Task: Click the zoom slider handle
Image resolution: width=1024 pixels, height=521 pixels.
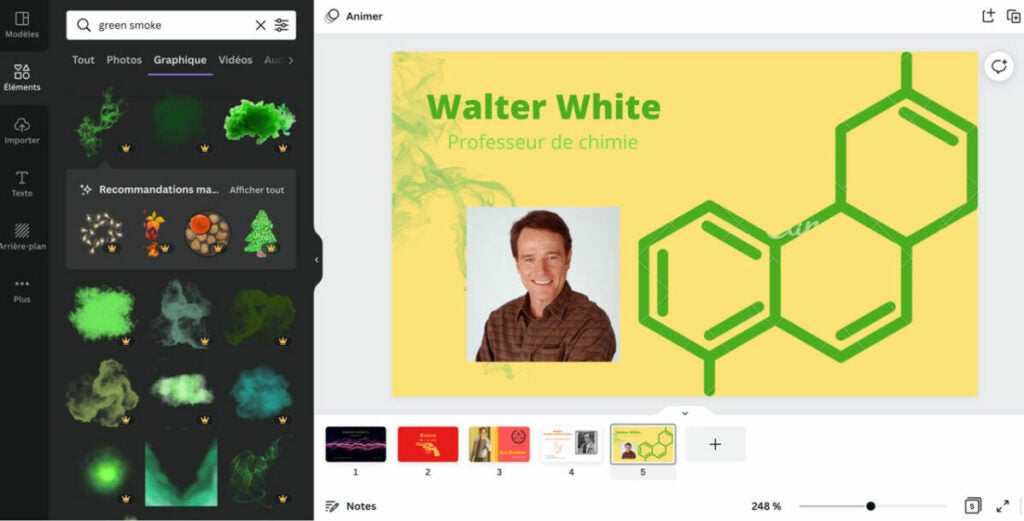Action: point(871,506)
